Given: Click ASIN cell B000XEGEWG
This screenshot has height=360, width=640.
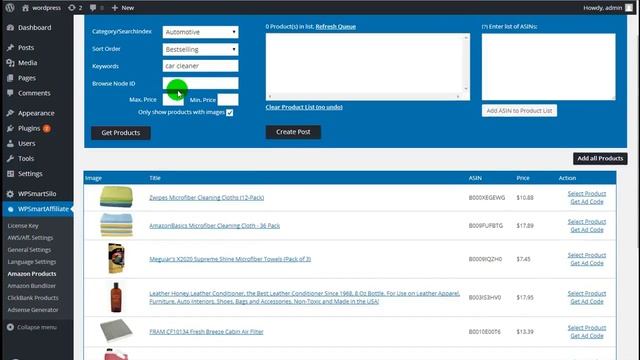Looking at the screenshot, I should point(487,198).
